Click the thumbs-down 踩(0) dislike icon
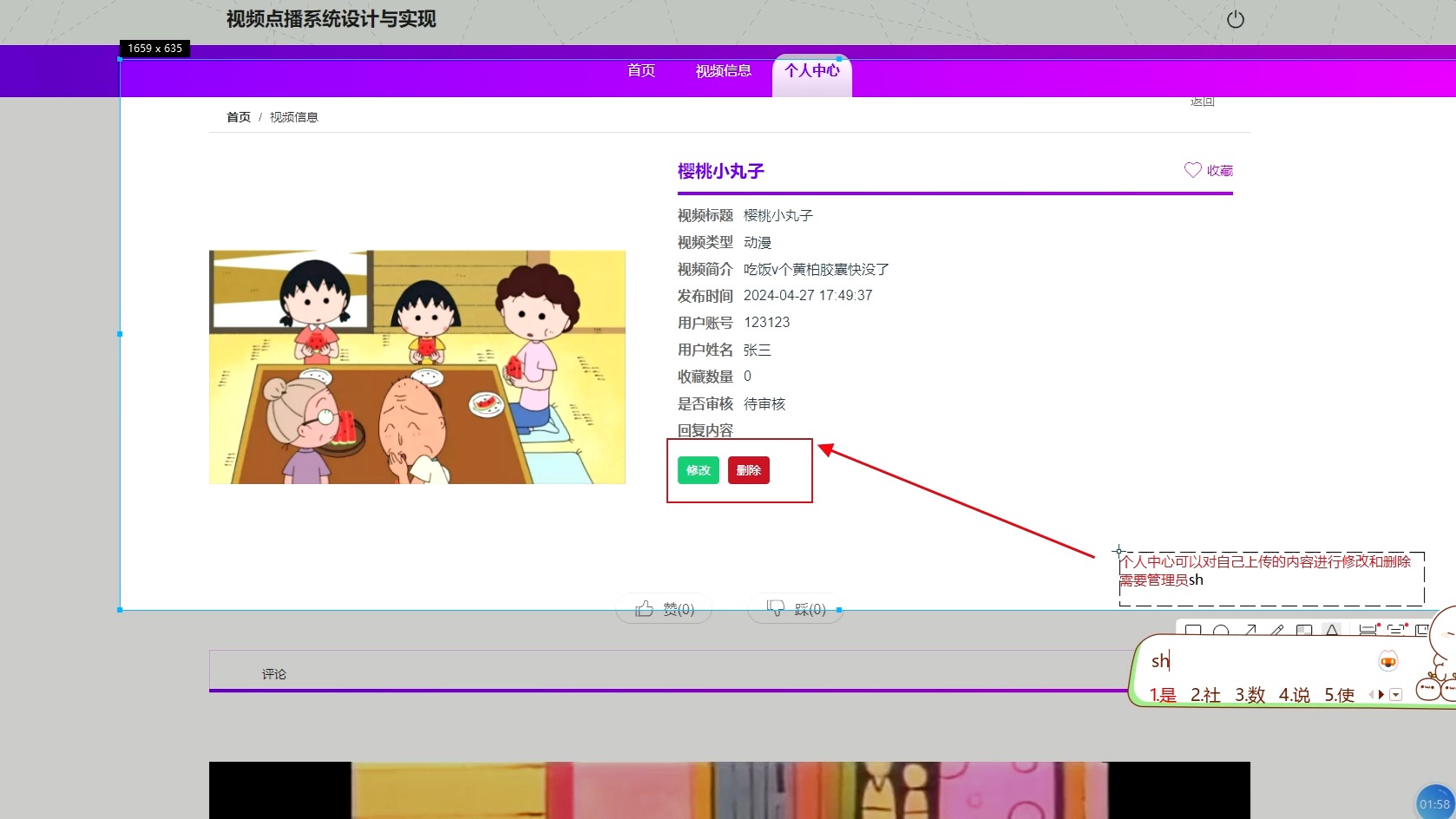Viewport: 1456px width, 819px height. point(776,608)
